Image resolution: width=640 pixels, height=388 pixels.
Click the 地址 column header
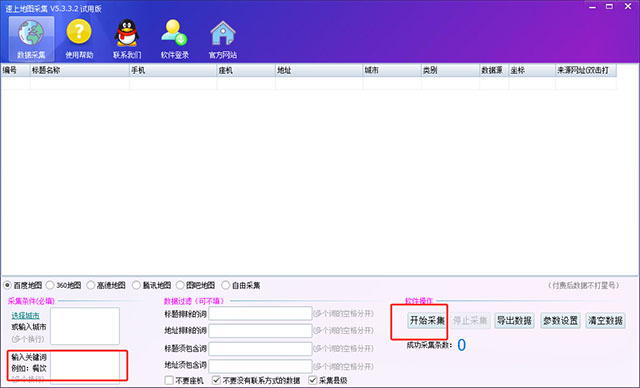(319, 70)
